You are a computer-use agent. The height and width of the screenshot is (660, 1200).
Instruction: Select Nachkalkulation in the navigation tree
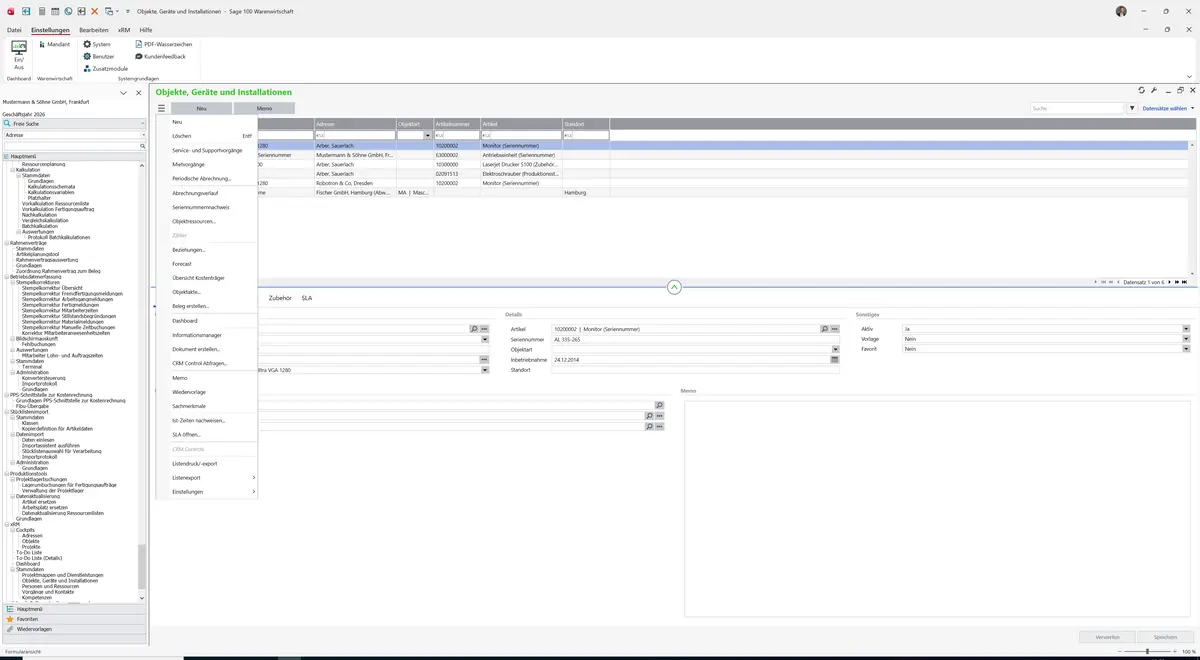click(x=40, y=214)
